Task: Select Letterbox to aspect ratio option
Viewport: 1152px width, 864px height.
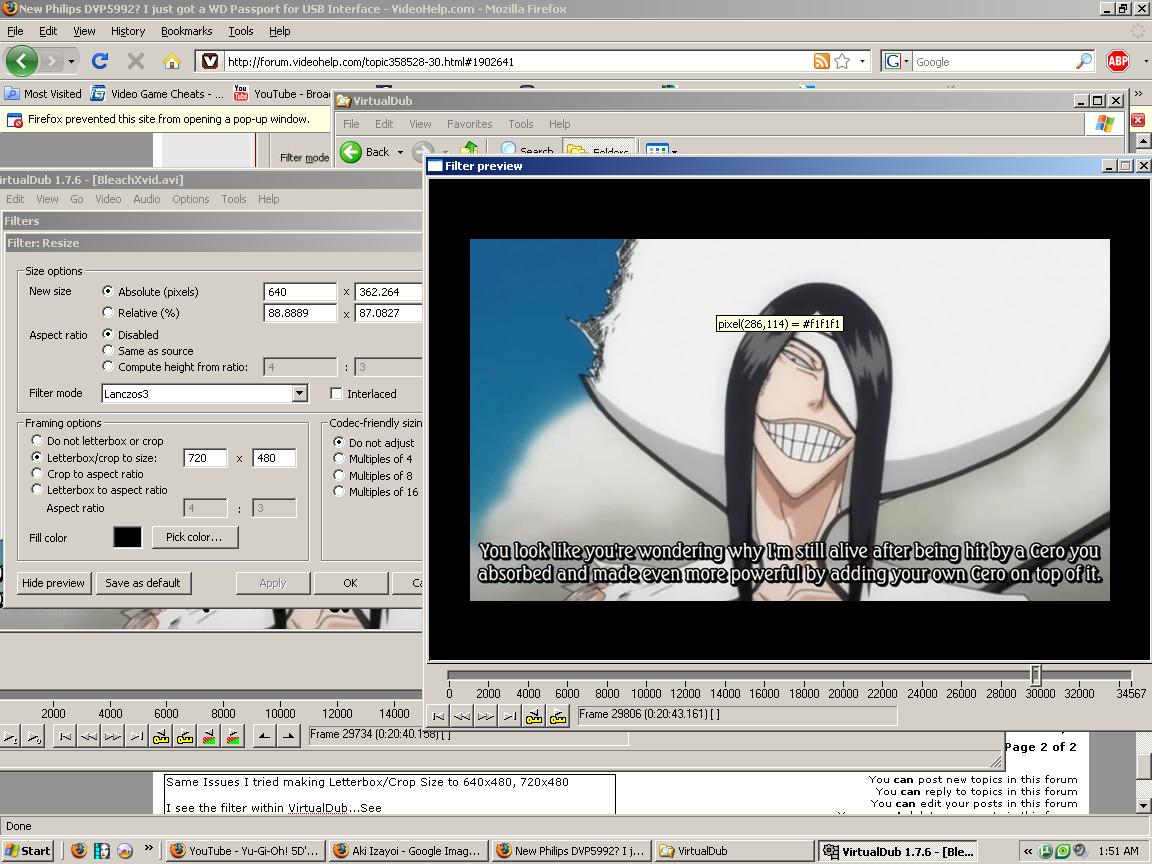Action: click(x=37, y=490)
